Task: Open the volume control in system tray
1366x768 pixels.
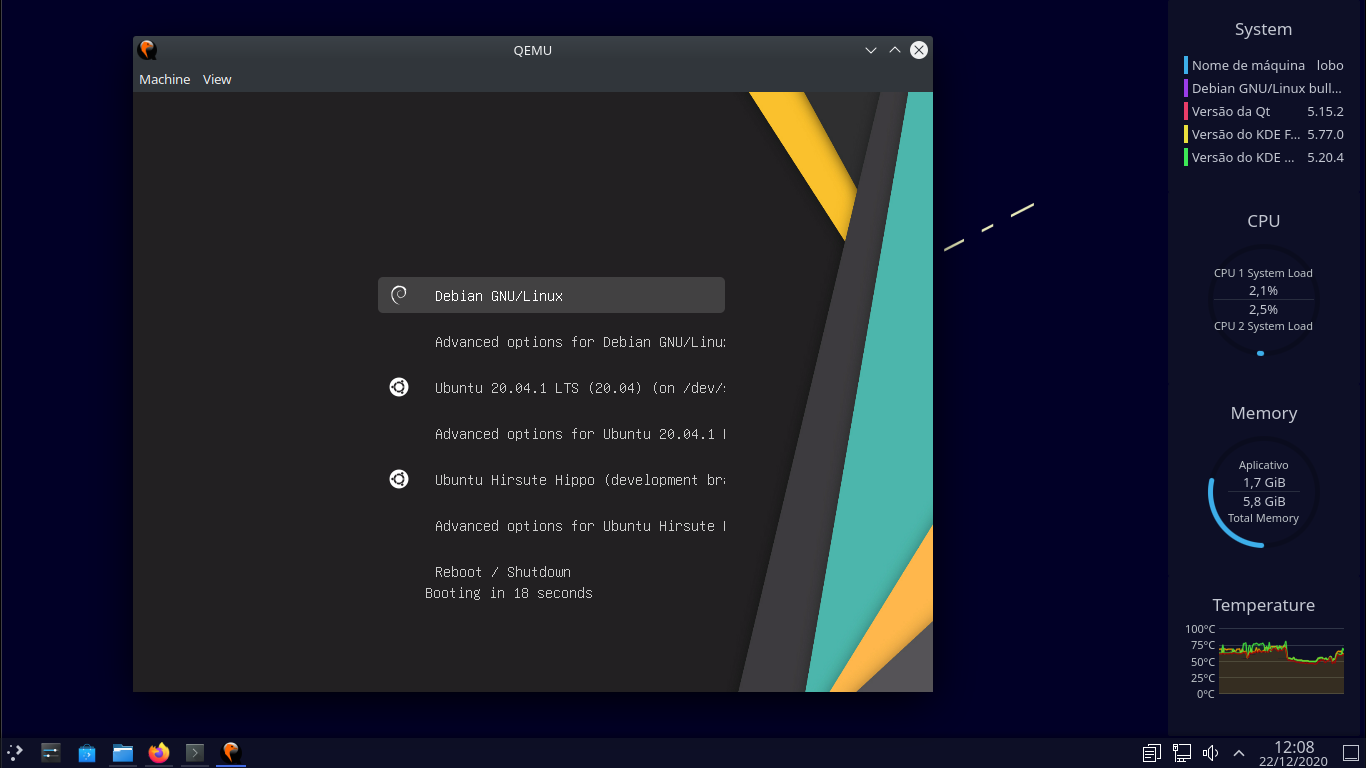Action: pos(1211,752)
